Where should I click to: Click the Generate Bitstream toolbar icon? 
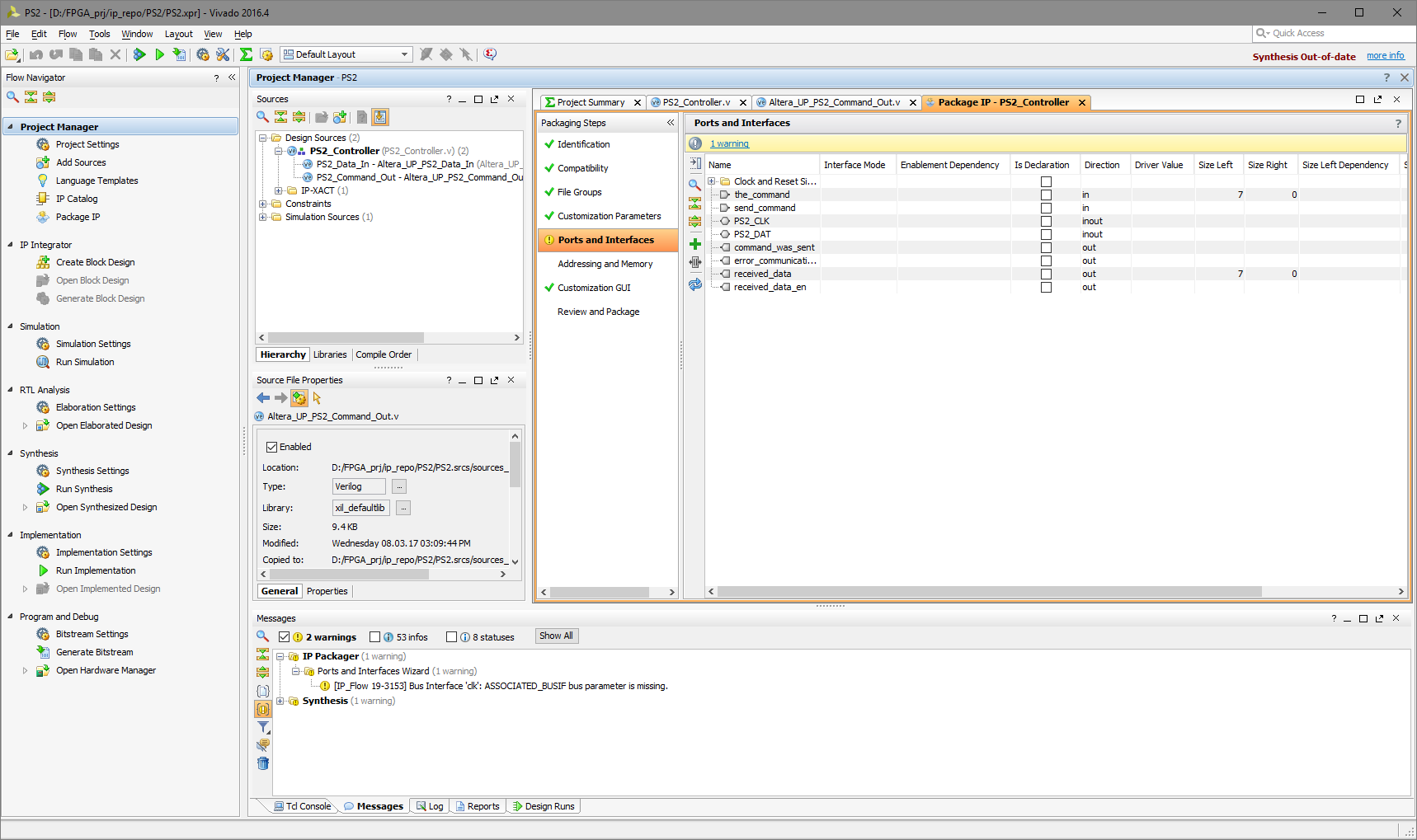tap(179, 54)
